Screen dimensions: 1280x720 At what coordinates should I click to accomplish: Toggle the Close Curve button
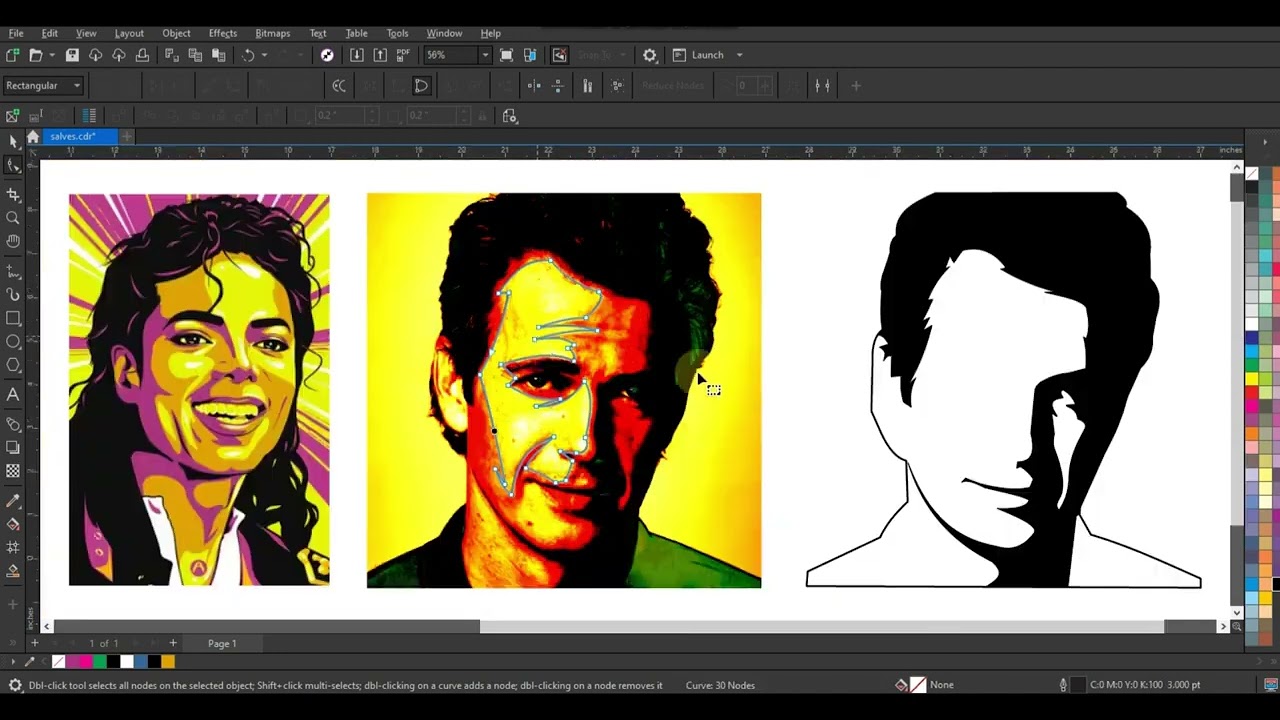click(x=421, y=86)
